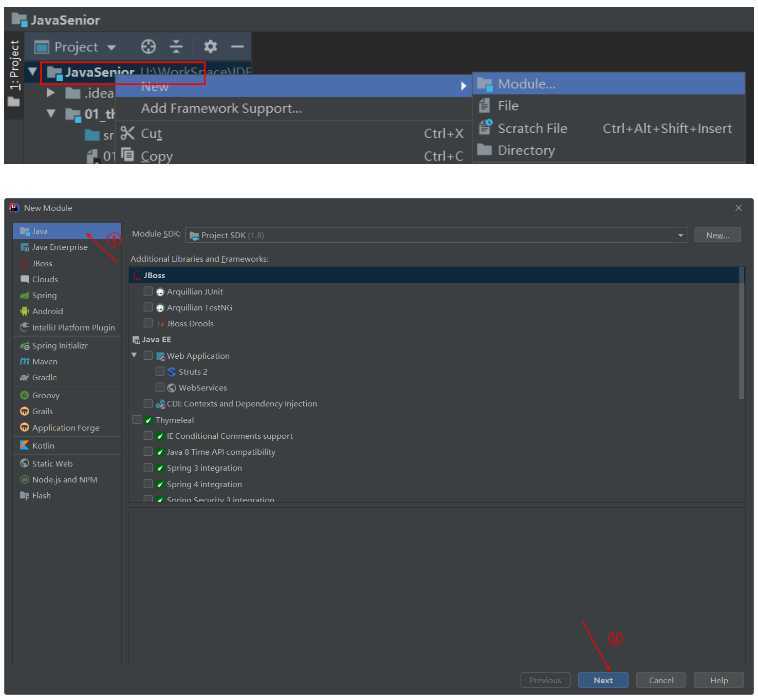Viewport: 758px width, 698px height.
Task: Check the Web Application checkbox
Action: pos(148,356)
